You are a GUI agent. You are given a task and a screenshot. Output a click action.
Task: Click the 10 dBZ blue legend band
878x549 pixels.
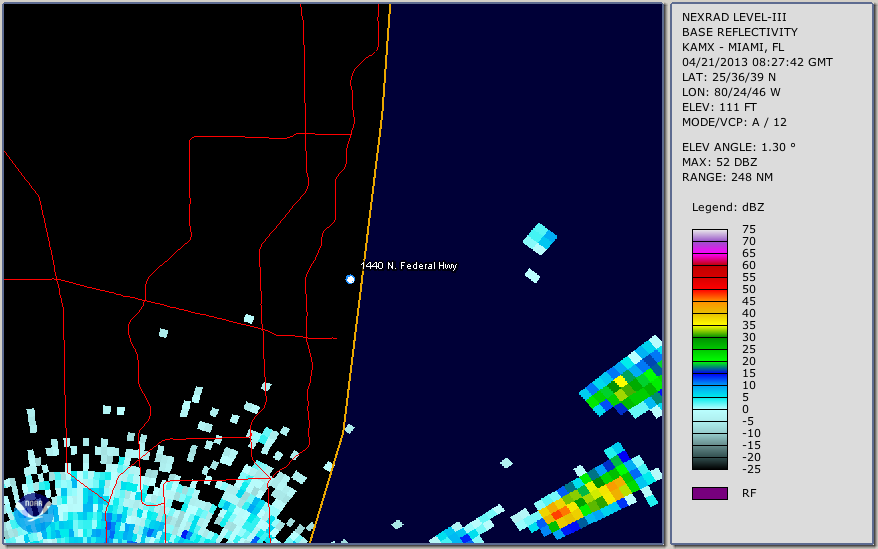pos(709,392)
